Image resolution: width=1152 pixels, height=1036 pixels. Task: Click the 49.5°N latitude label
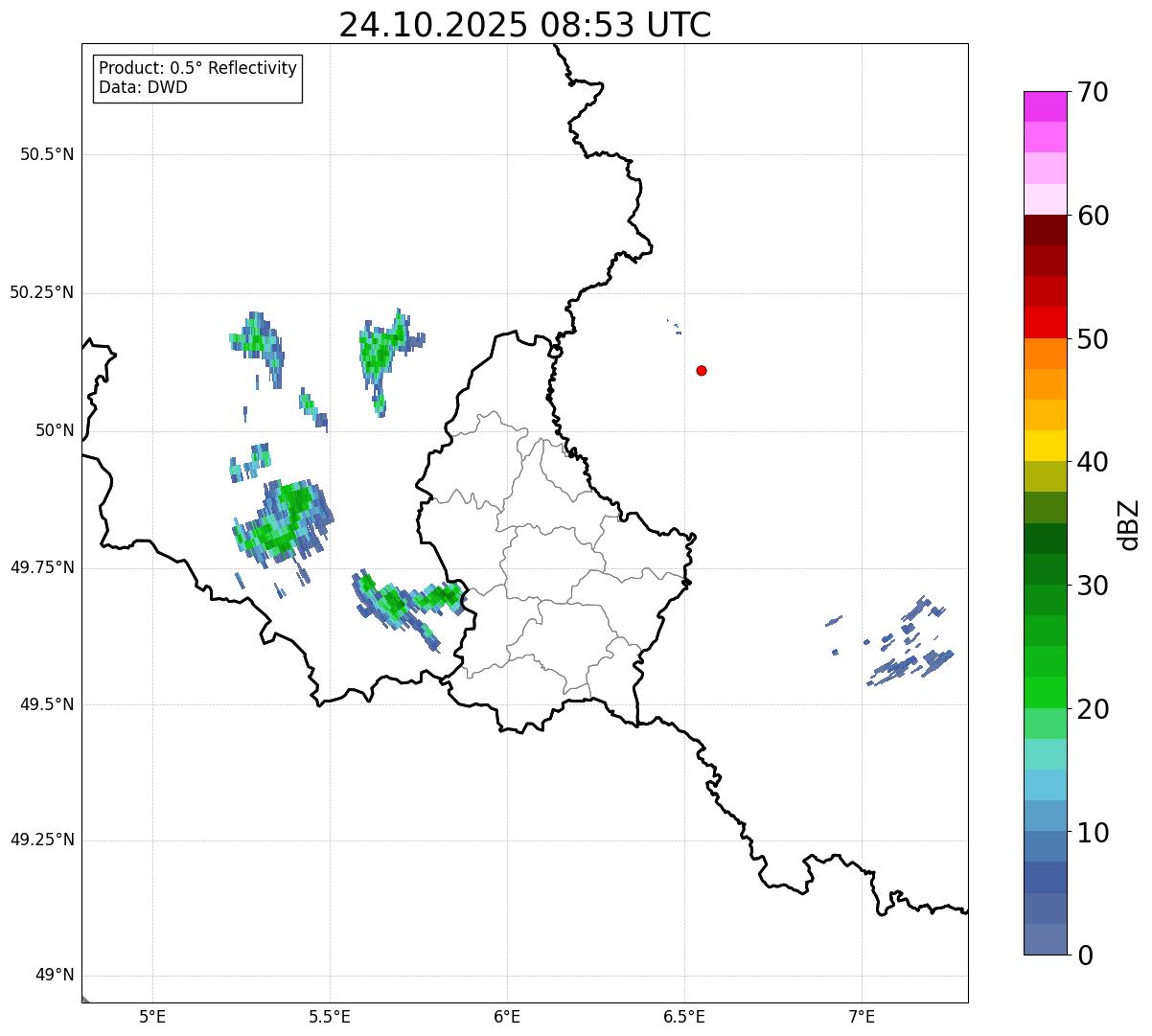coord(47,704)
